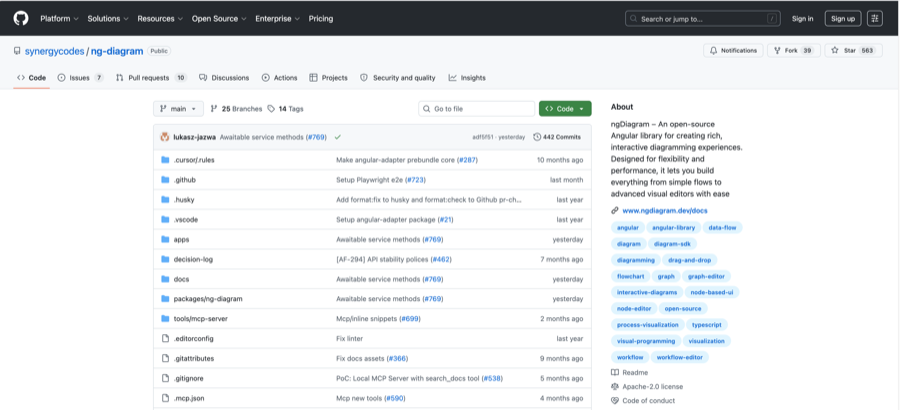
Task: Expand the Solutions menu
Action: tap(107, 18)
